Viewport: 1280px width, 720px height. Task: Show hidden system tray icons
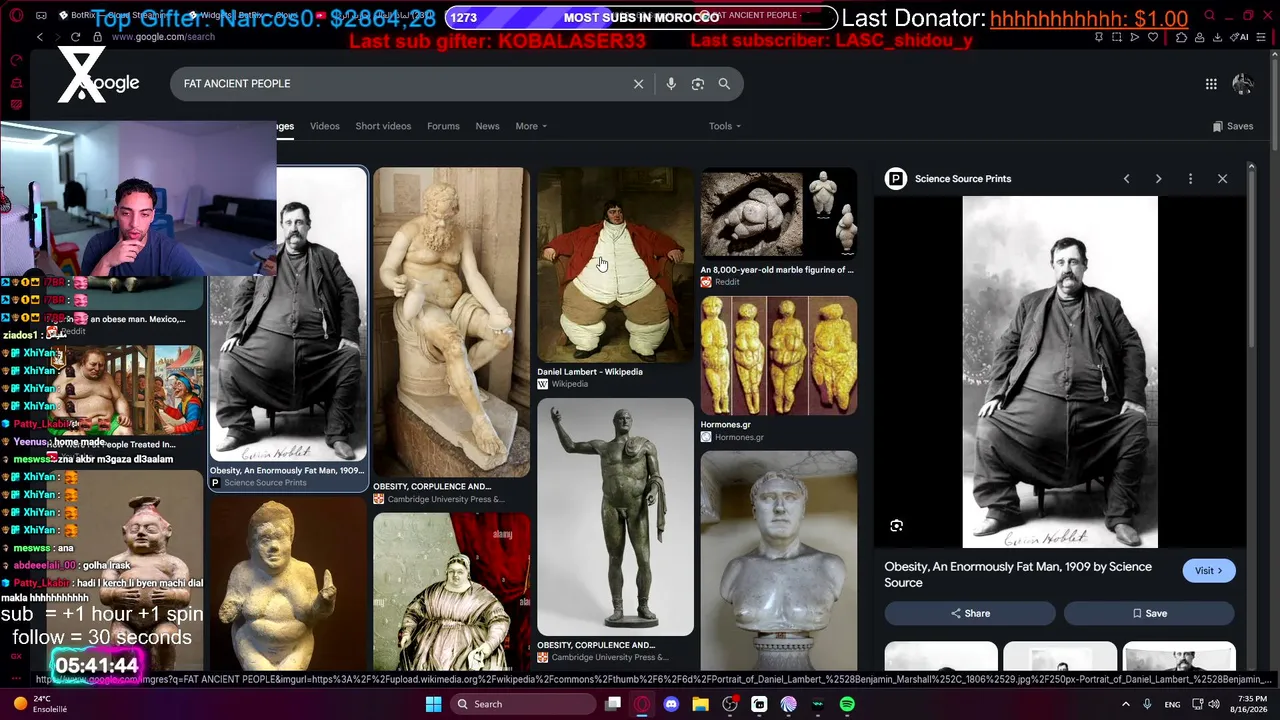(x=1125, y=704)
